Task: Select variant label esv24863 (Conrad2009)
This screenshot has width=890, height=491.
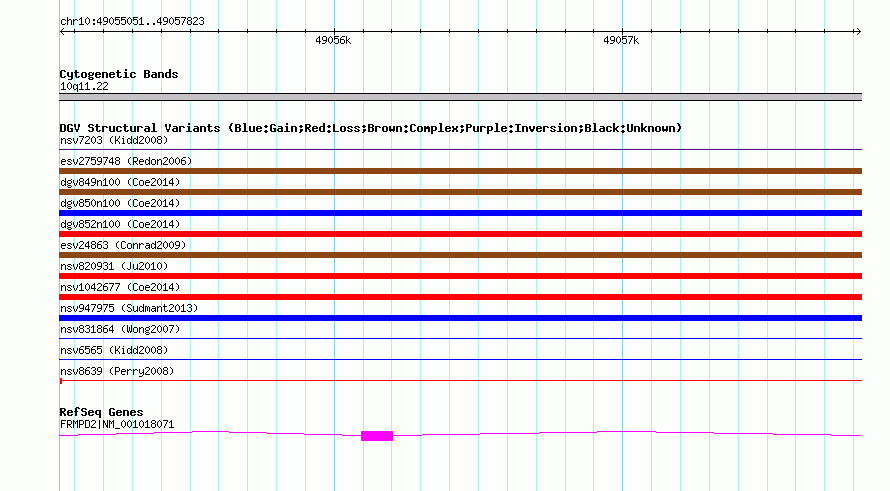Action: click(123, 245)
